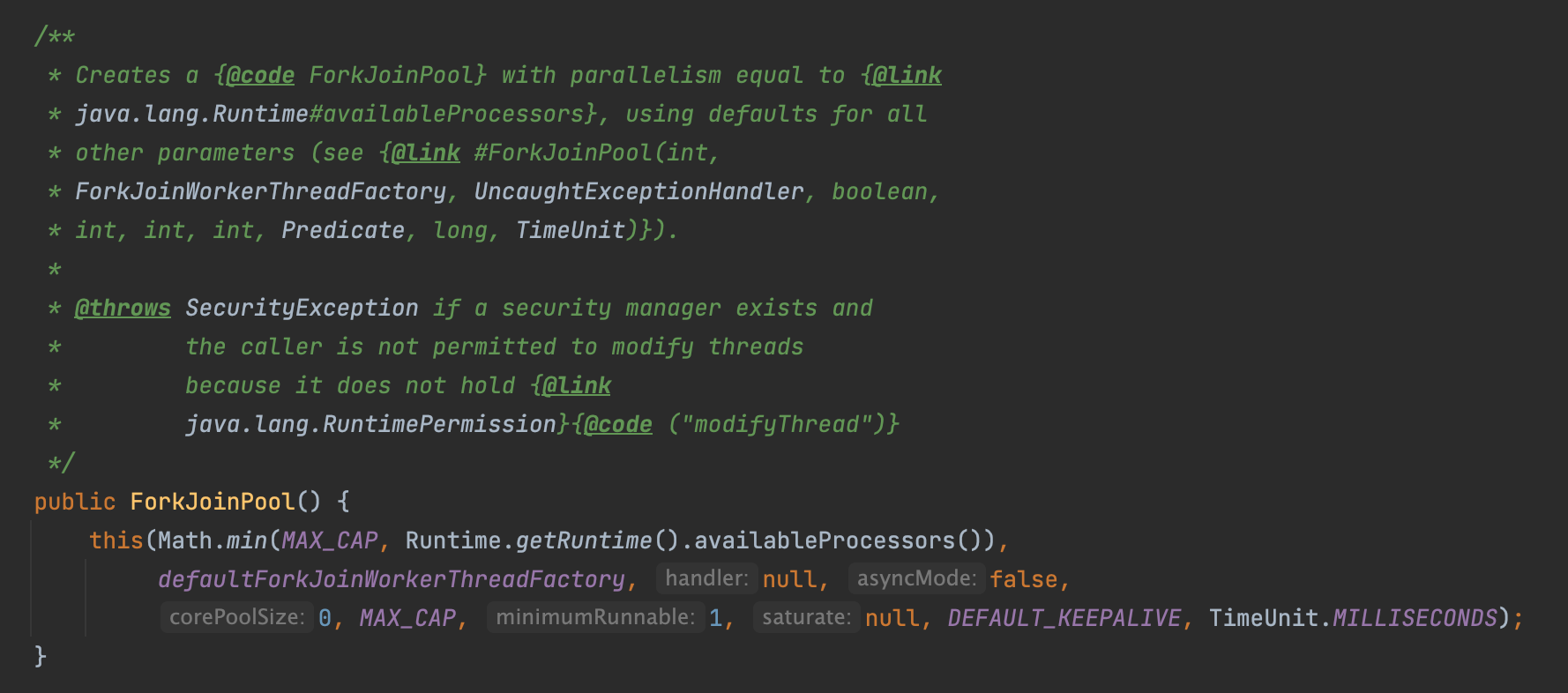Click the @code tag before ForkJoinPool
1568x693 pixels.
click(x=260, y=75)
